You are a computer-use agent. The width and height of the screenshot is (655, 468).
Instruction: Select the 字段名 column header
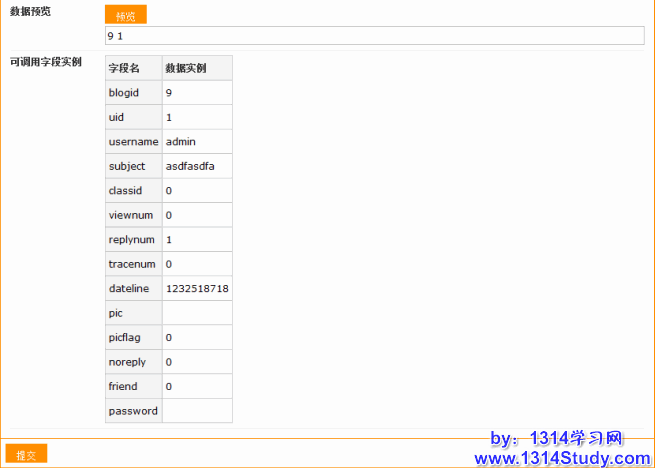[133, 68]
